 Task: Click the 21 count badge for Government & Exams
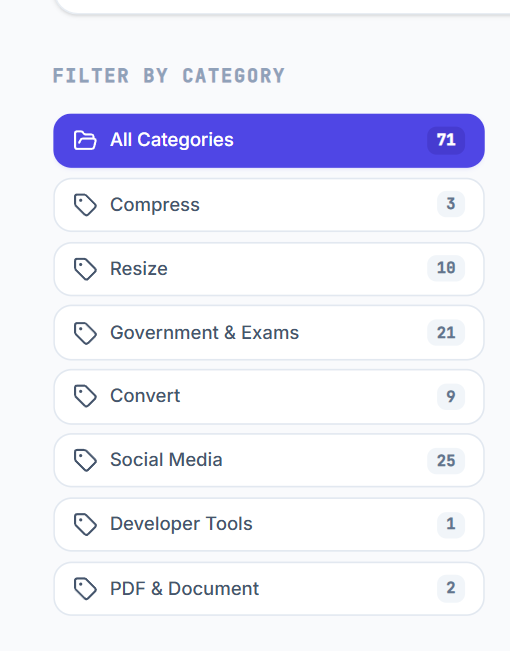click(x=446, y=333)
